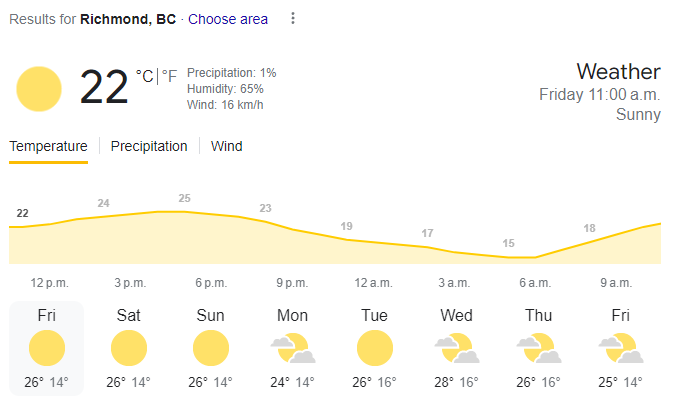
Task: Open the three-dot more options menu
Action: 293,18
